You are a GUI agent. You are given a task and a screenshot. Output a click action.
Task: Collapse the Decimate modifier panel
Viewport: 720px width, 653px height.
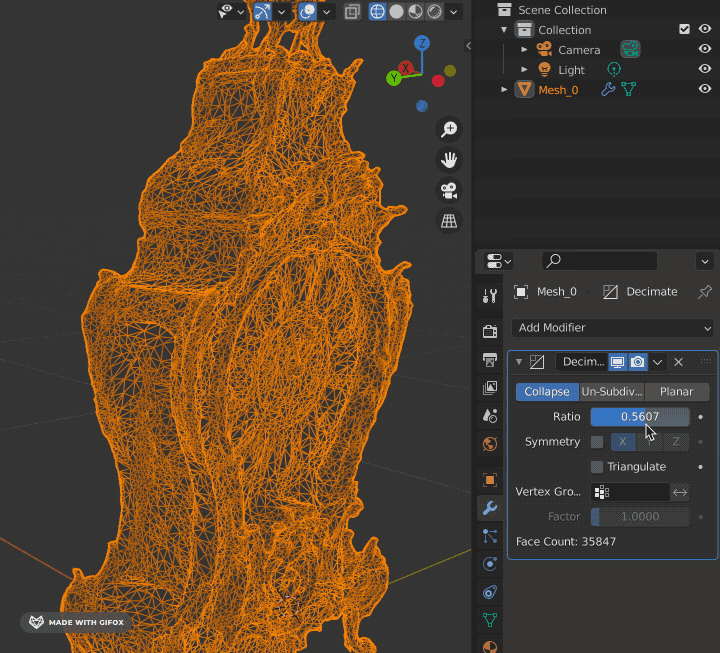pyautogui.click(x=519, y=362)
